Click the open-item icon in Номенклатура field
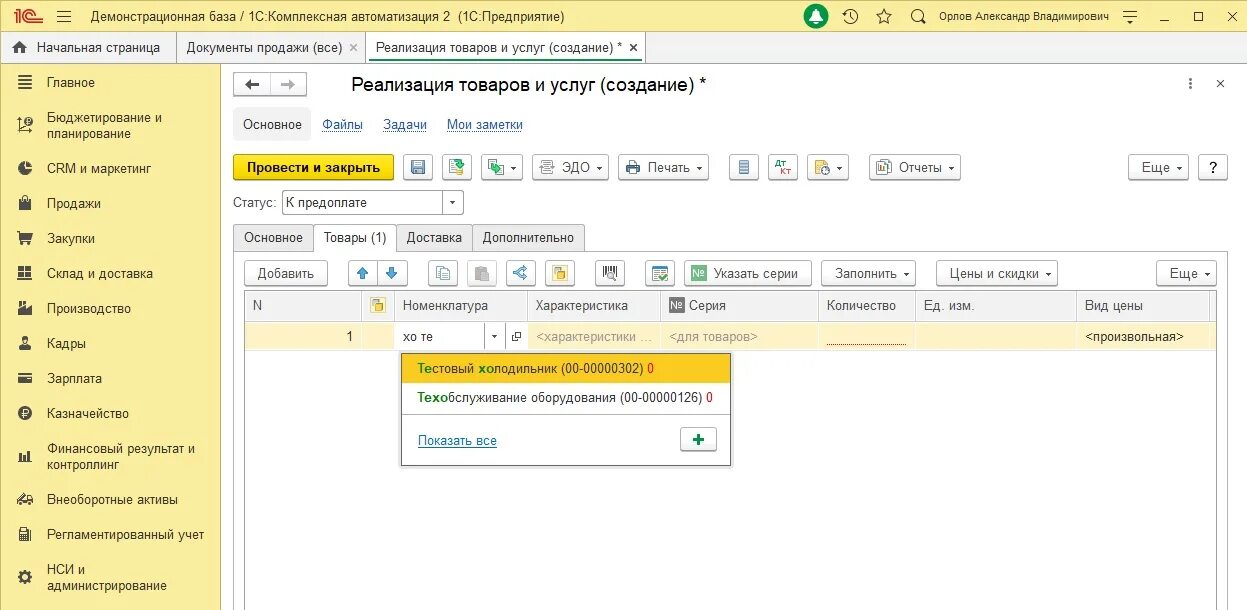Screen dimensions: 1247x610 click(516, 337)
